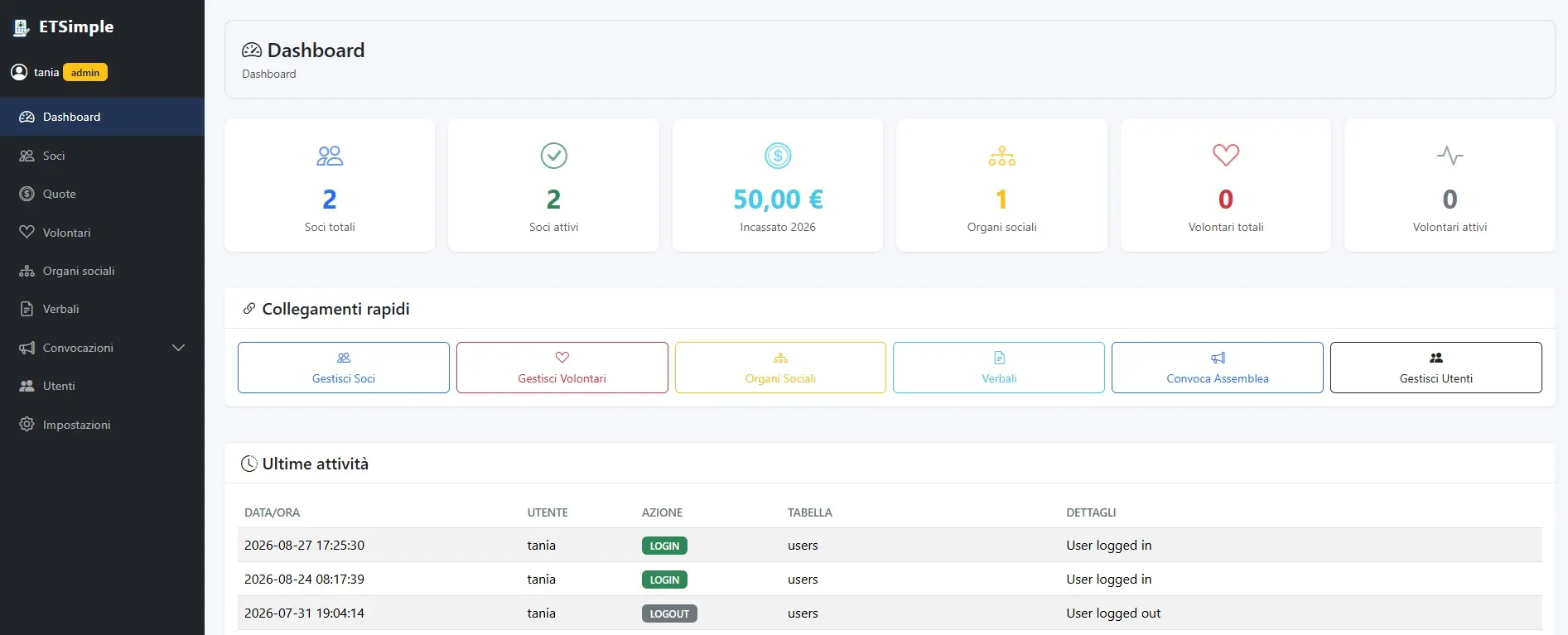This screenshot has width=1568, height=635.
Task: Click the UTENTE column header
Action: [x=548, y=512]
